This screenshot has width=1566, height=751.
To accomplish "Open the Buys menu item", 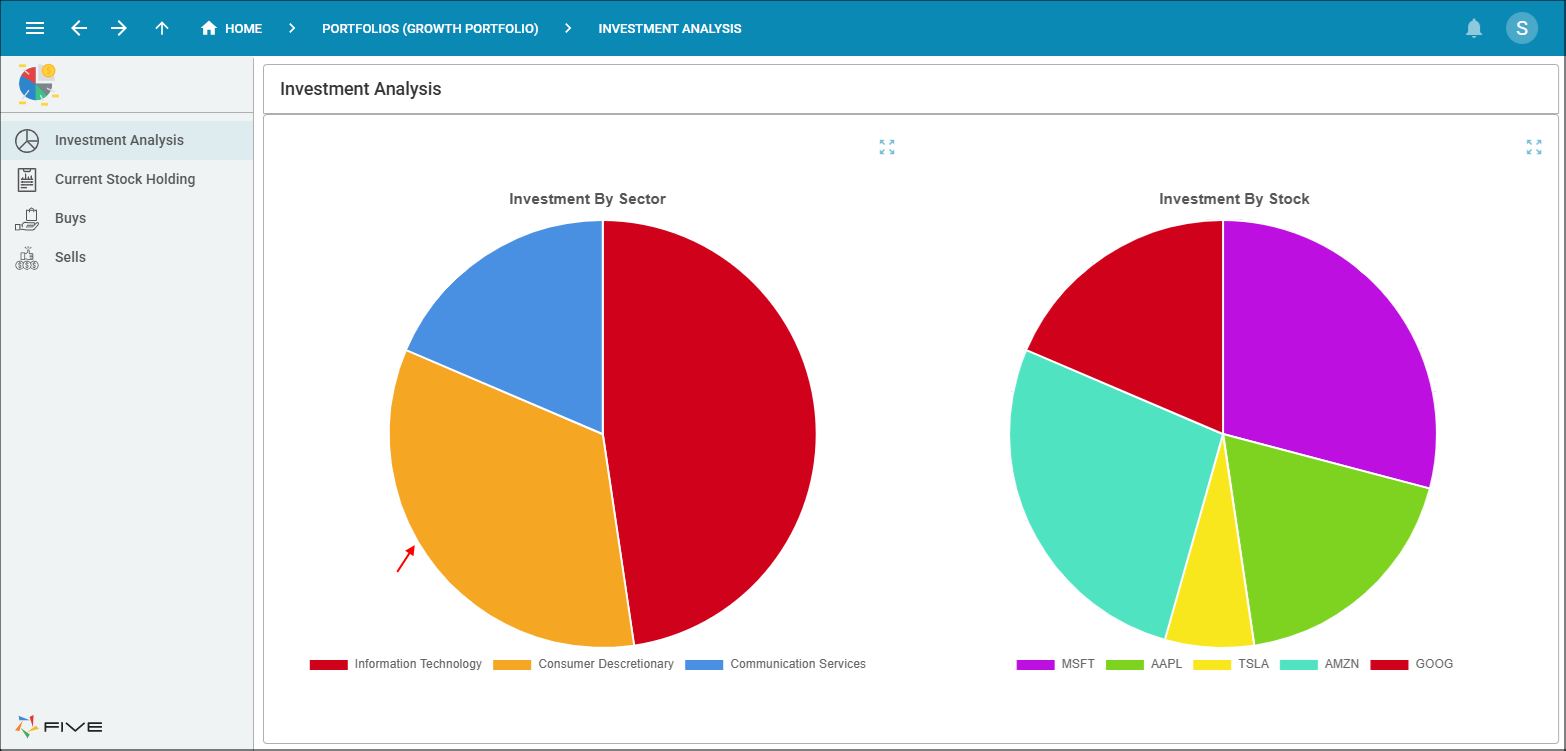I will pyautogui.click(x=70, y=218).
